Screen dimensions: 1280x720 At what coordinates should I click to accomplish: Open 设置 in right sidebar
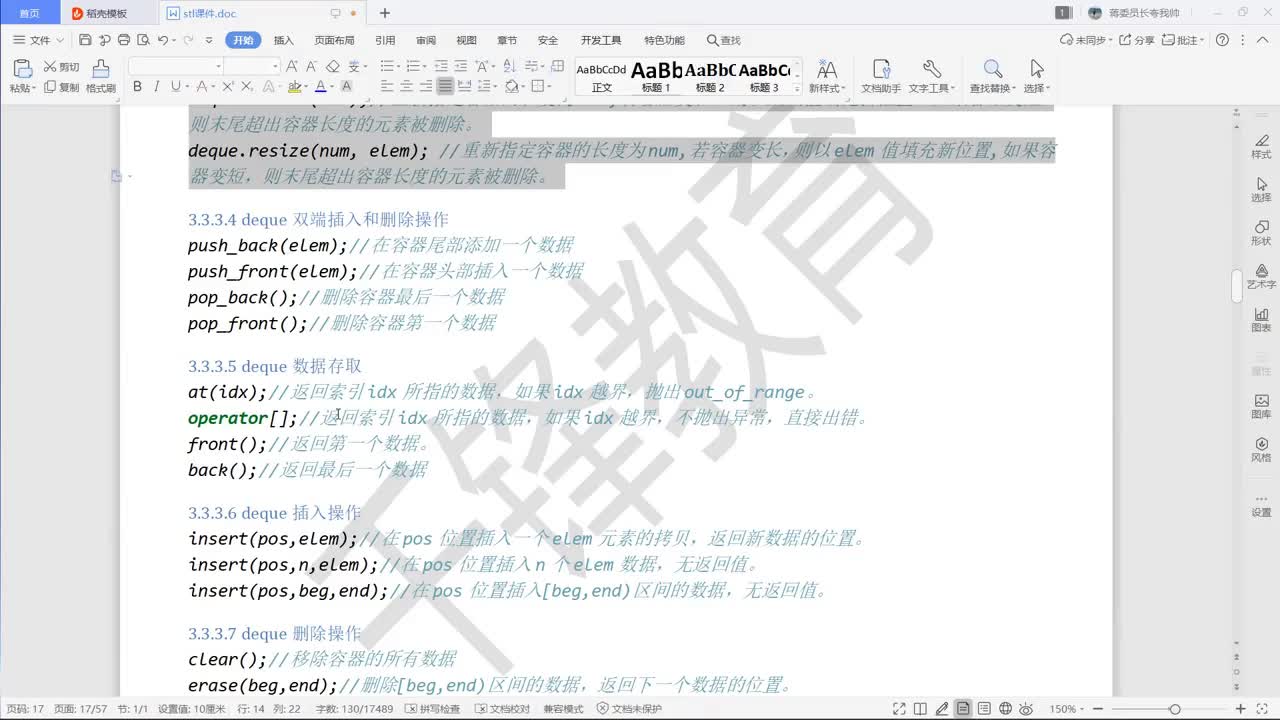click(1261, 503)
